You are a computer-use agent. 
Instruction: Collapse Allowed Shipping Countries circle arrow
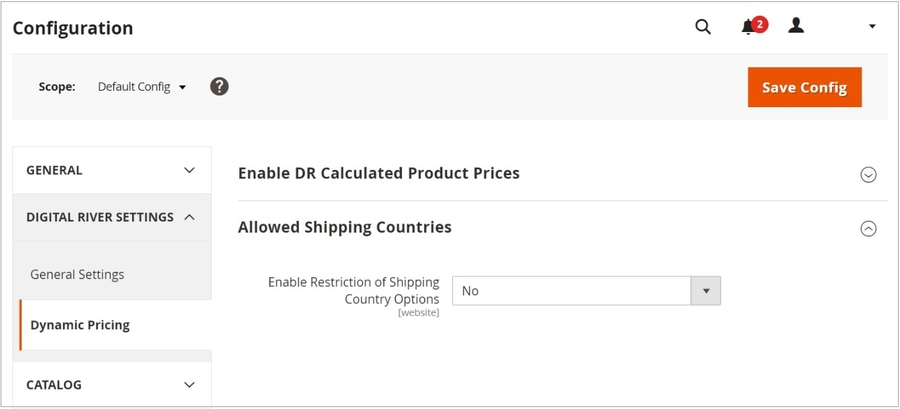tap(868, 229)
